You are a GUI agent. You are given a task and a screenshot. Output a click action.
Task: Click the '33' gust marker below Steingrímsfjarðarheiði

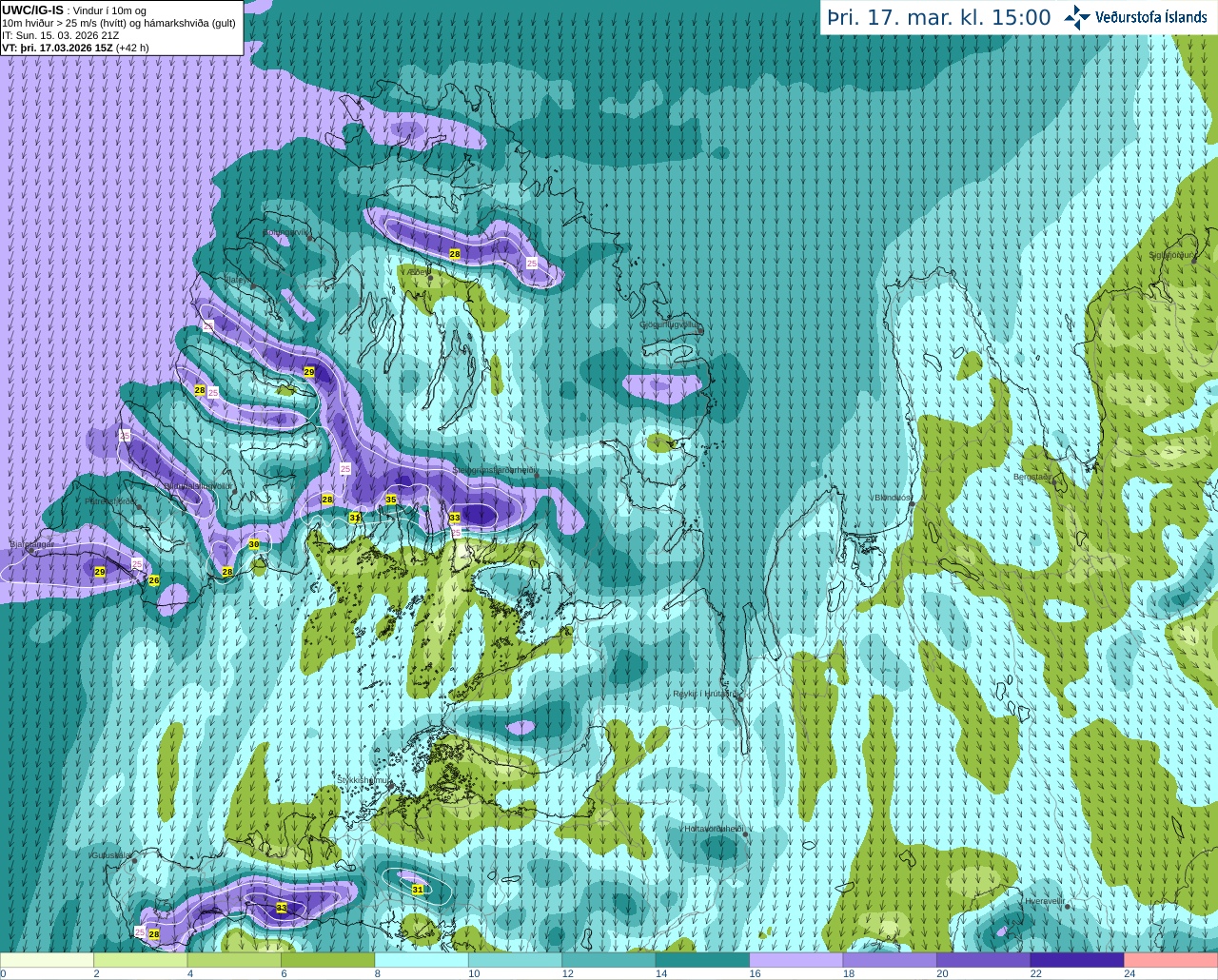tap(455, 518)
